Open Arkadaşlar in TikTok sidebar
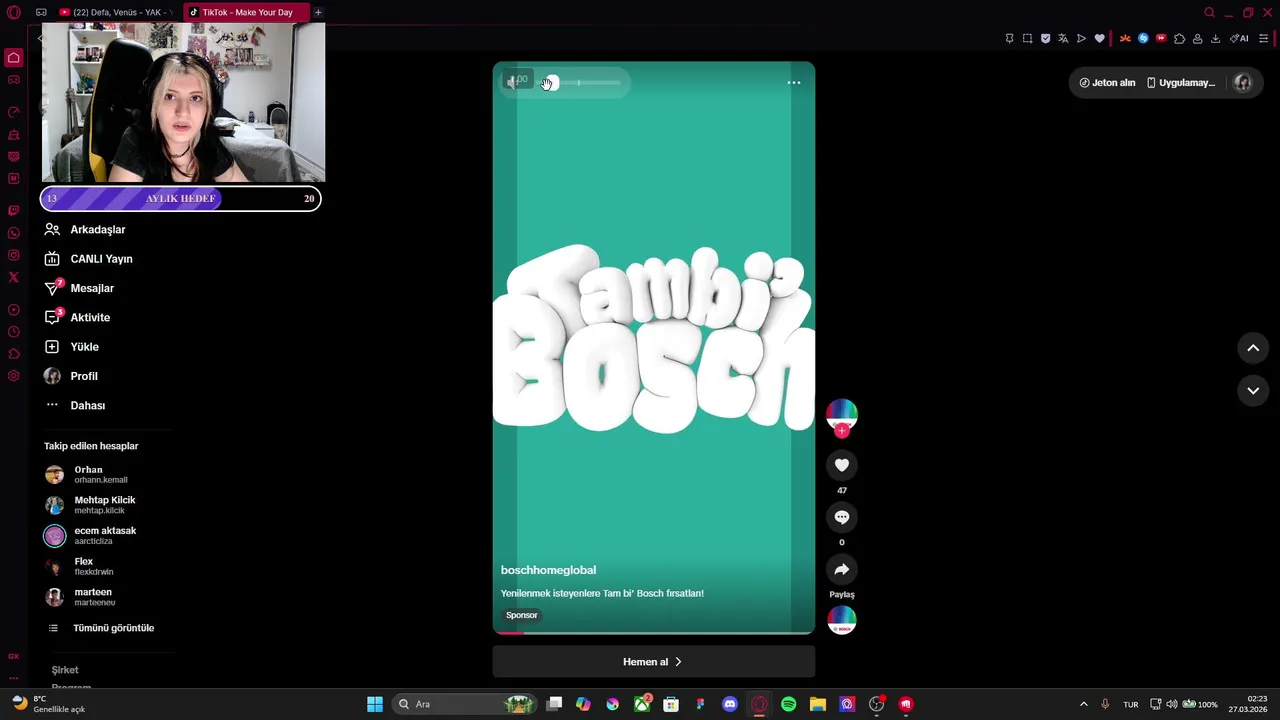 click(98, 230)
